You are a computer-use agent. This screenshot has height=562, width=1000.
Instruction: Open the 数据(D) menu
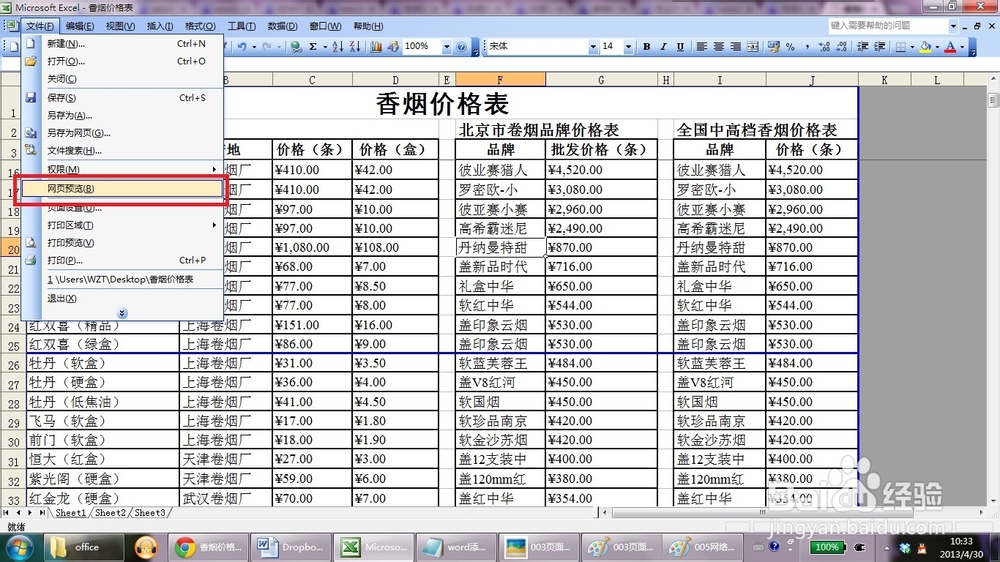point(283,26)
